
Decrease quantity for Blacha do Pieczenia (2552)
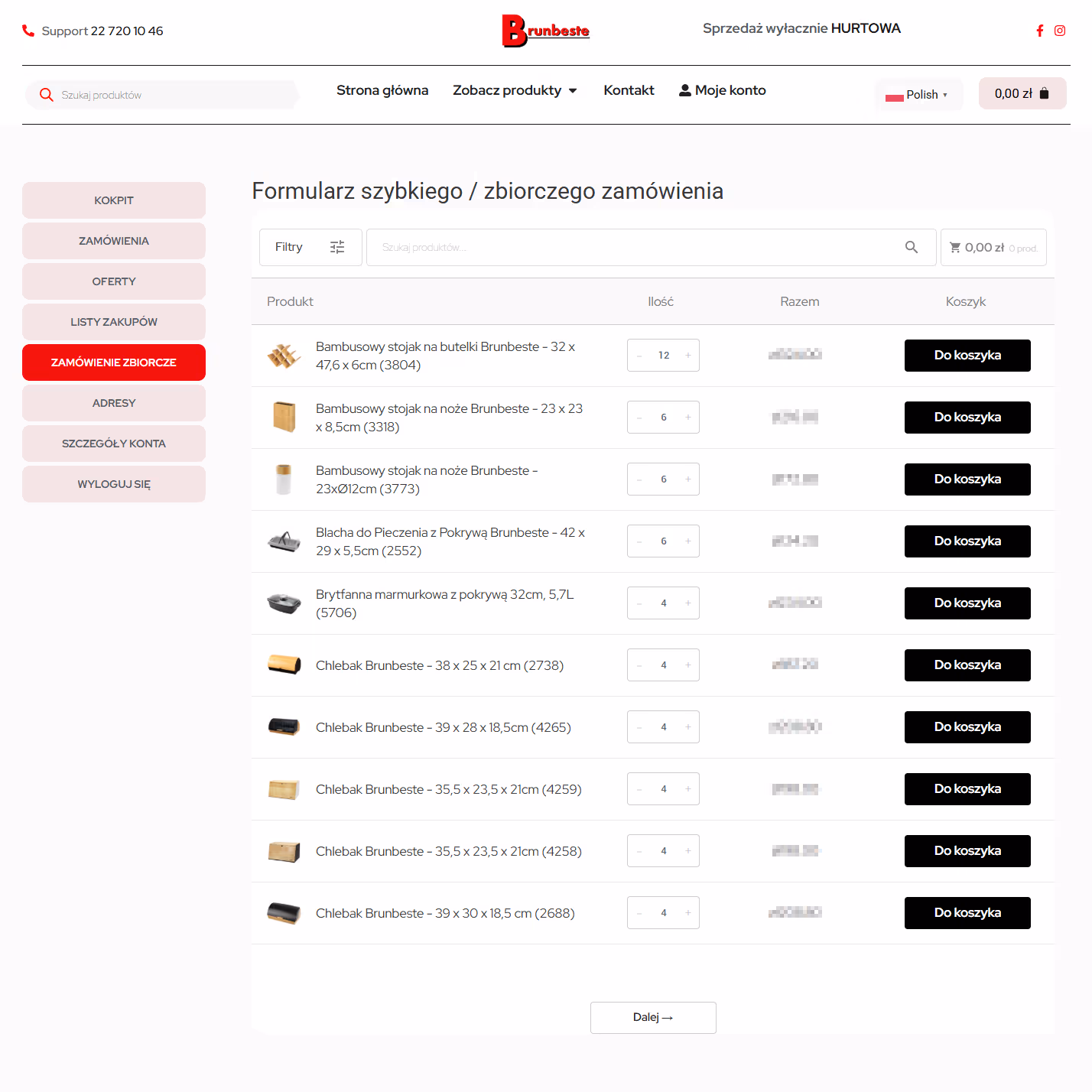pos(639,541)
